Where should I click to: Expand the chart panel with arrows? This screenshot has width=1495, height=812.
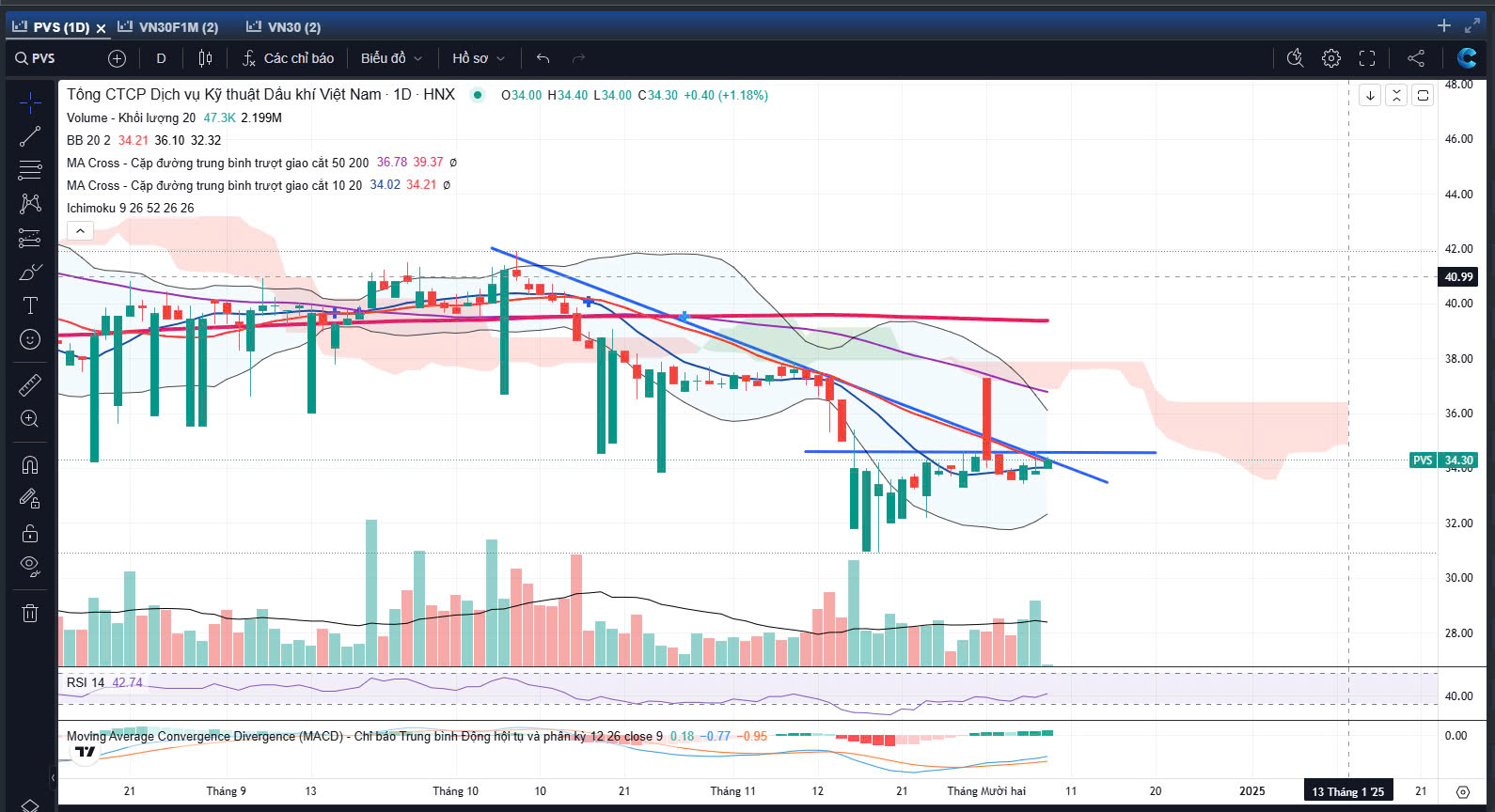(x=1472, y=25)
